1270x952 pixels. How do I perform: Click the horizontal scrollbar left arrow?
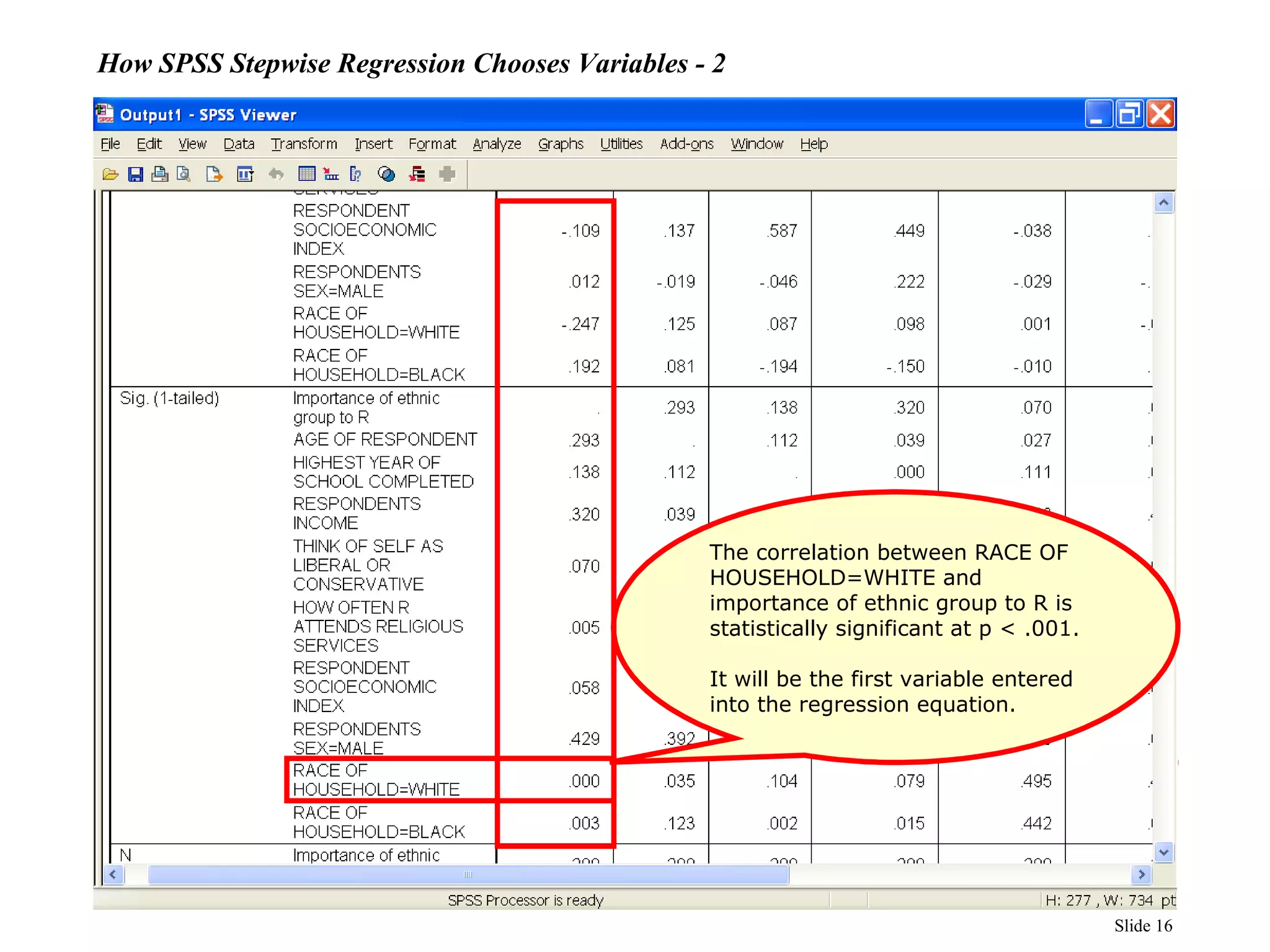click(x=113, y=875)
